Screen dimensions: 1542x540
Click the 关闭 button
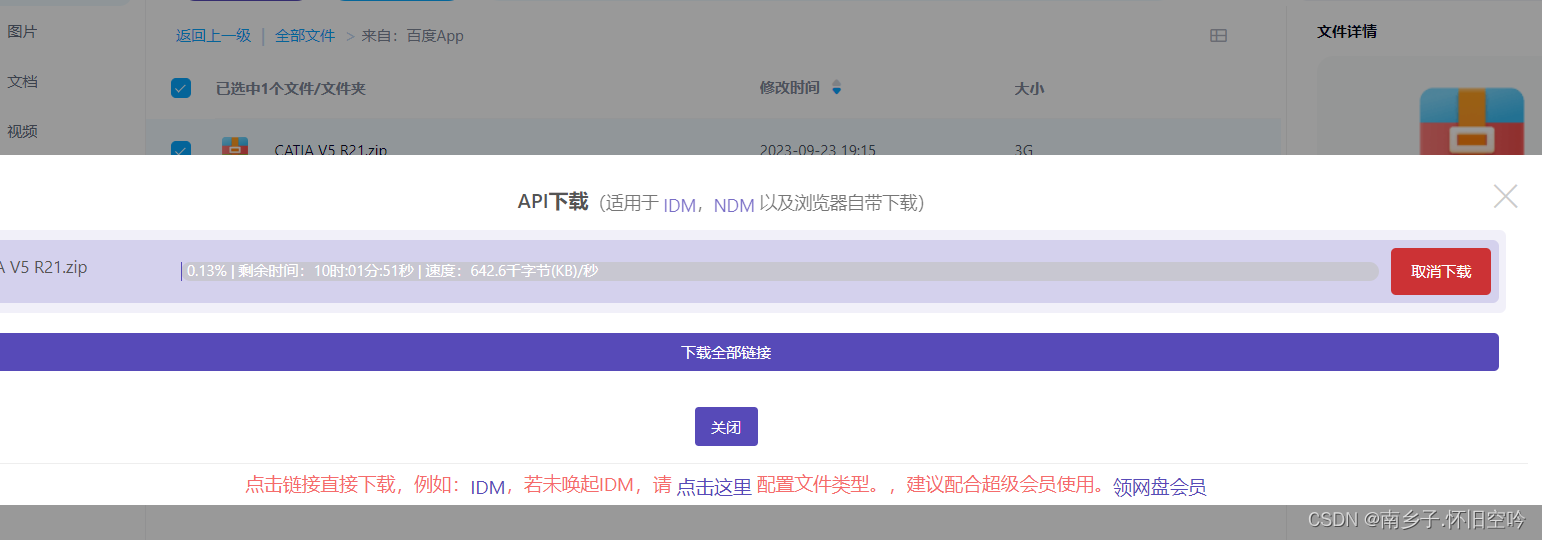[x=726, y=427]
